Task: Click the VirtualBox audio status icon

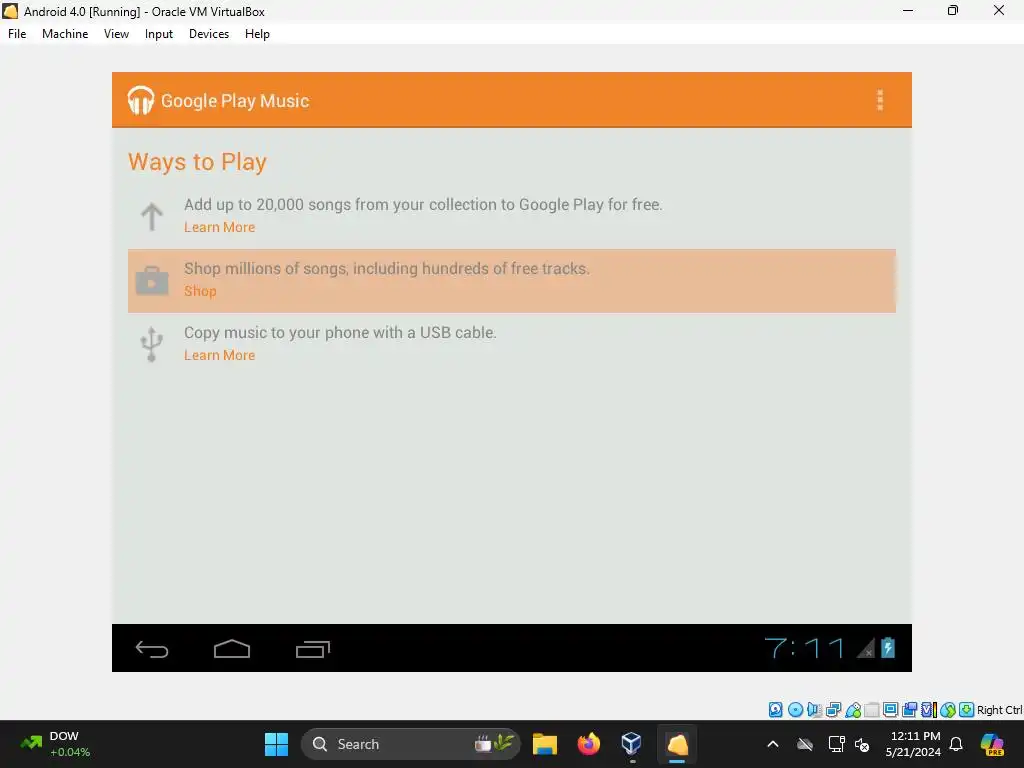Action: [814, 710]
